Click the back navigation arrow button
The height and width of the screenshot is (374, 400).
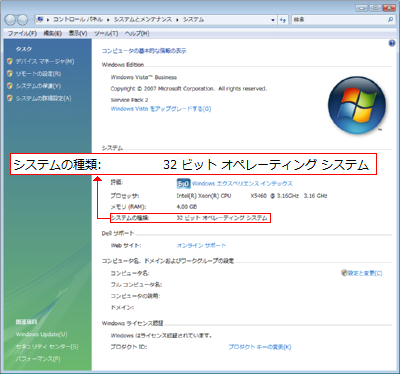click(x=10, y=20)
